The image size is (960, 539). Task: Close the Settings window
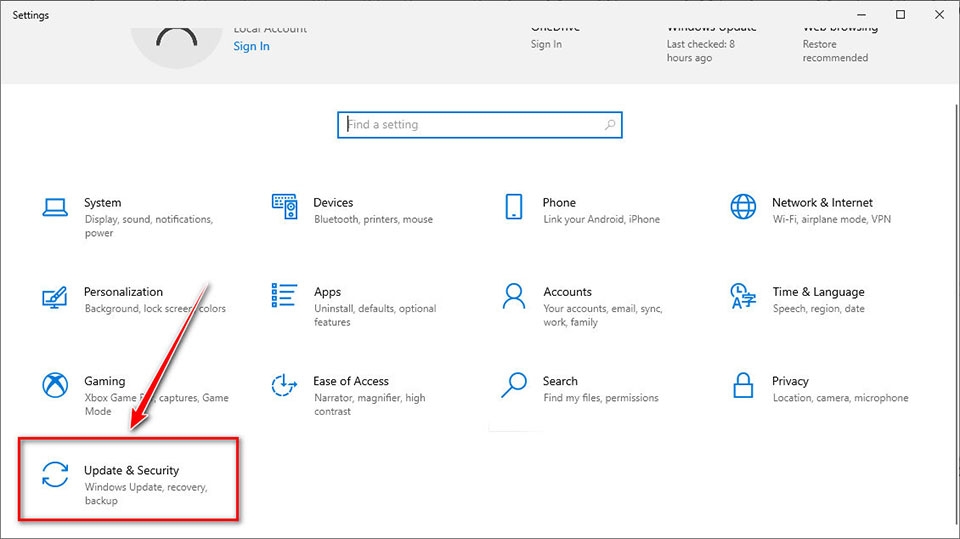pos(939,15)
